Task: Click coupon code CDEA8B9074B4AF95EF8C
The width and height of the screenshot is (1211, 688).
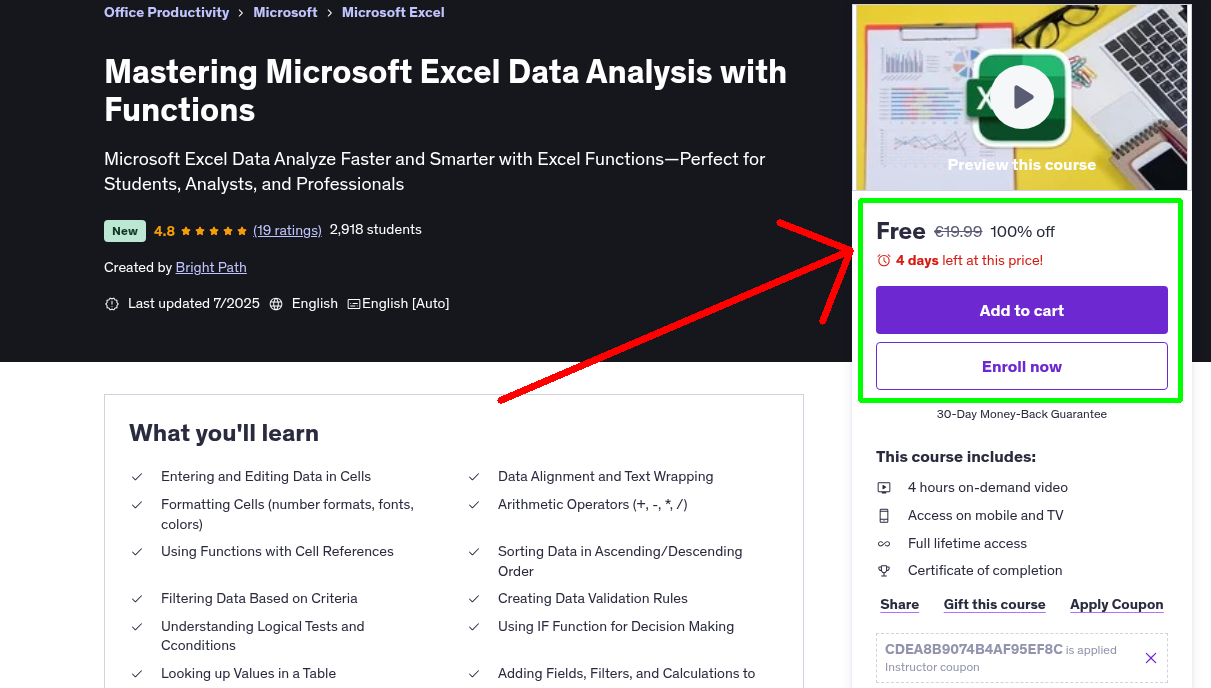Action: coord(974,649)
